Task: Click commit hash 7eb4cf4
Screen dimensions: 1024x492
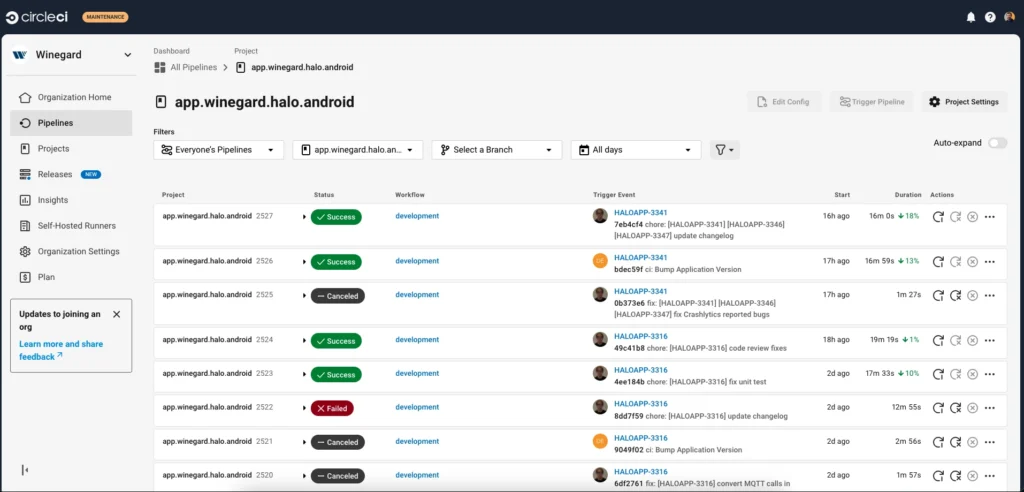Action: [x=628, y=224]
